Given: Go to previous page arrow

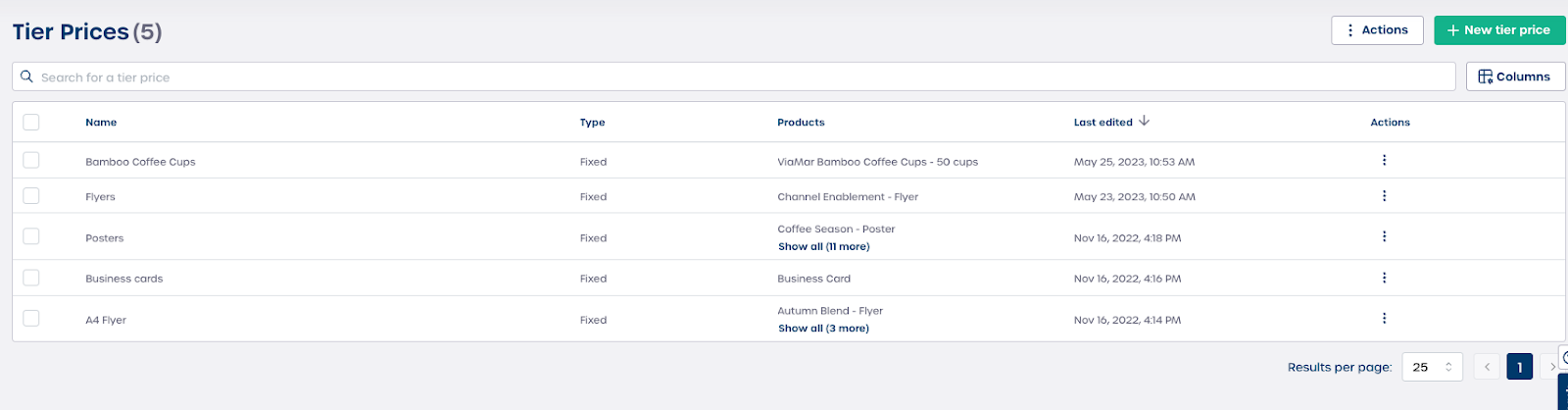Looking at the screenshot, I should coord(1487,367).
